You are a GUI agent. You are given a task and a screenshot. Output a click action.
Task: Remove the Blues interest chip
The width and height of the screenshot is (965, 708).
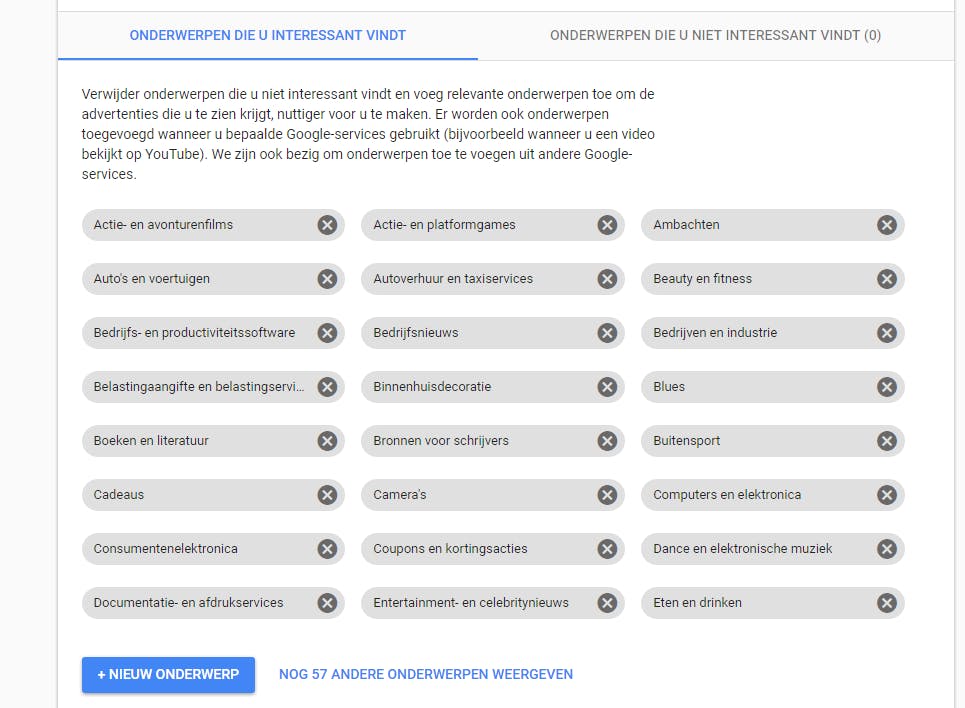[886, 387]
